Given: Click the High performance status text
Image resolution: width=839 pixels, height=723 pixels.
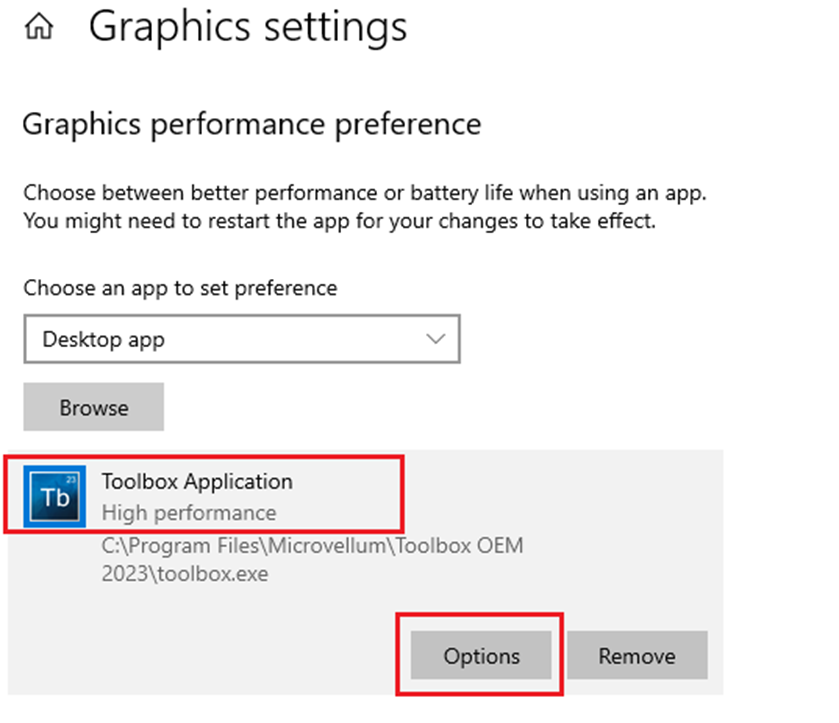Looking at the screenshot, I should tap(189, 513).
